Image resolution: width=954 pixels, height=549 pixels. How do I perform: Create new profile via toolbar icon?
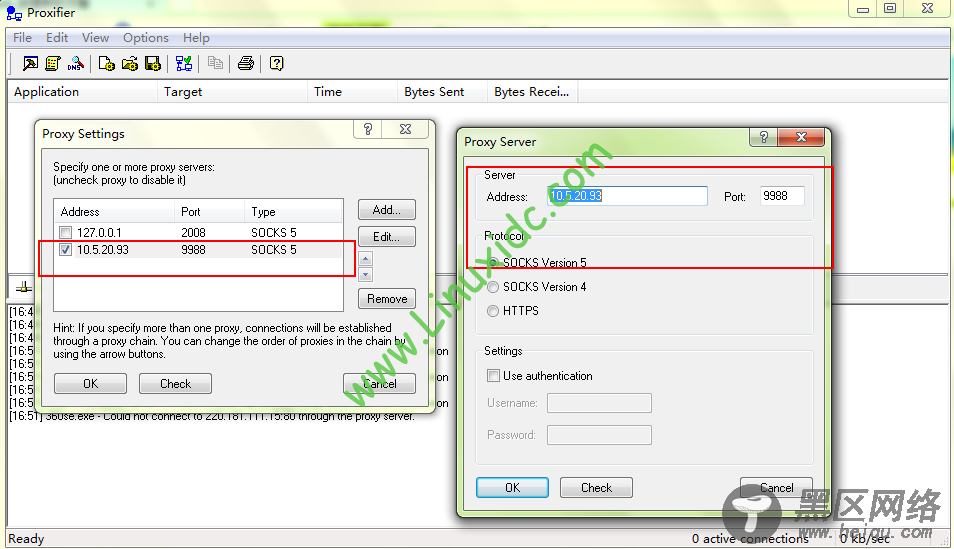(x=106, y=63)
